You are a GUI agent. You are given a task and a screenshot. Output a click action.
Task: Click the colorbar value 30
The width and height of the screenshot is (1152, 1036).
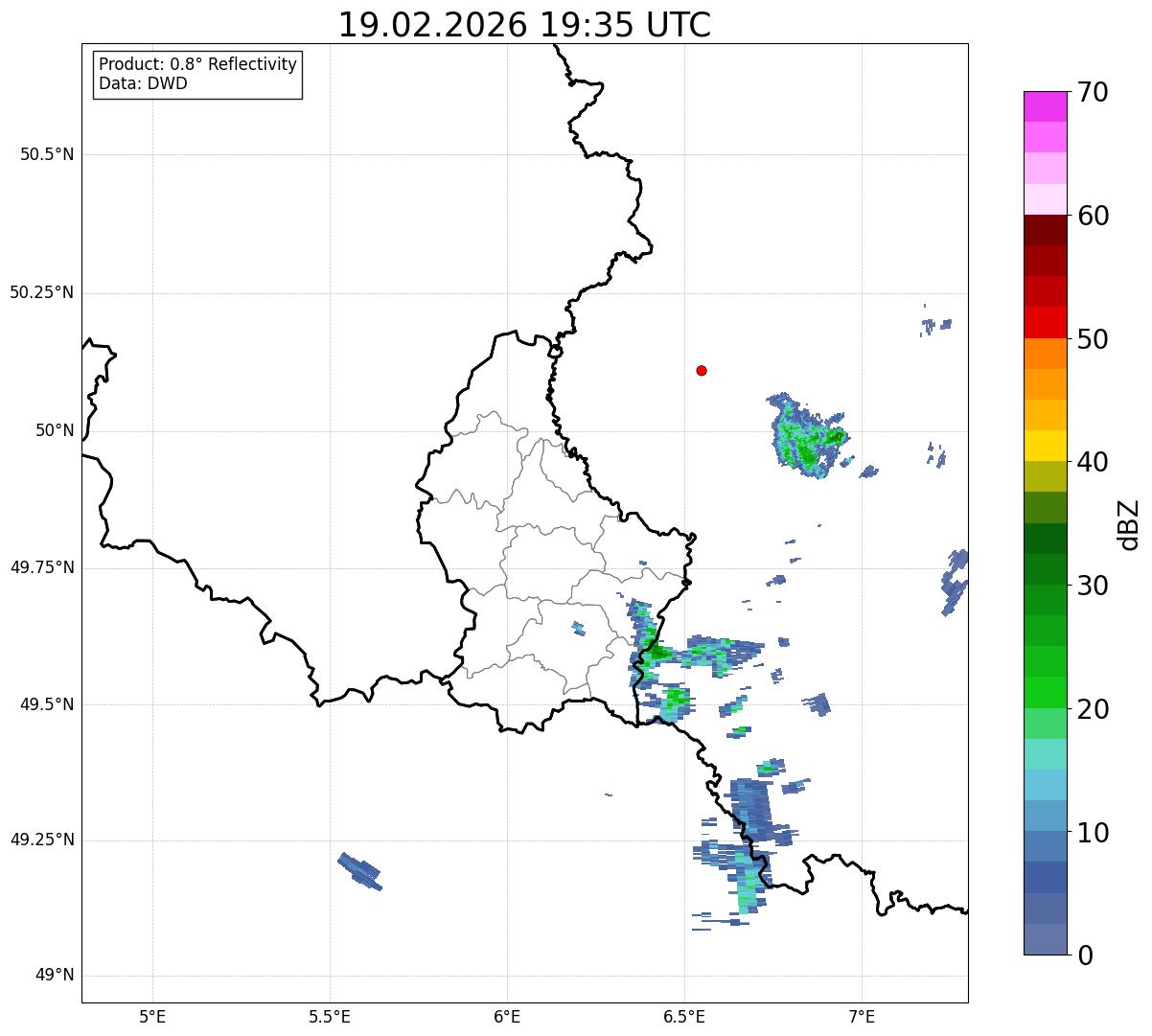coord(1093,586)
